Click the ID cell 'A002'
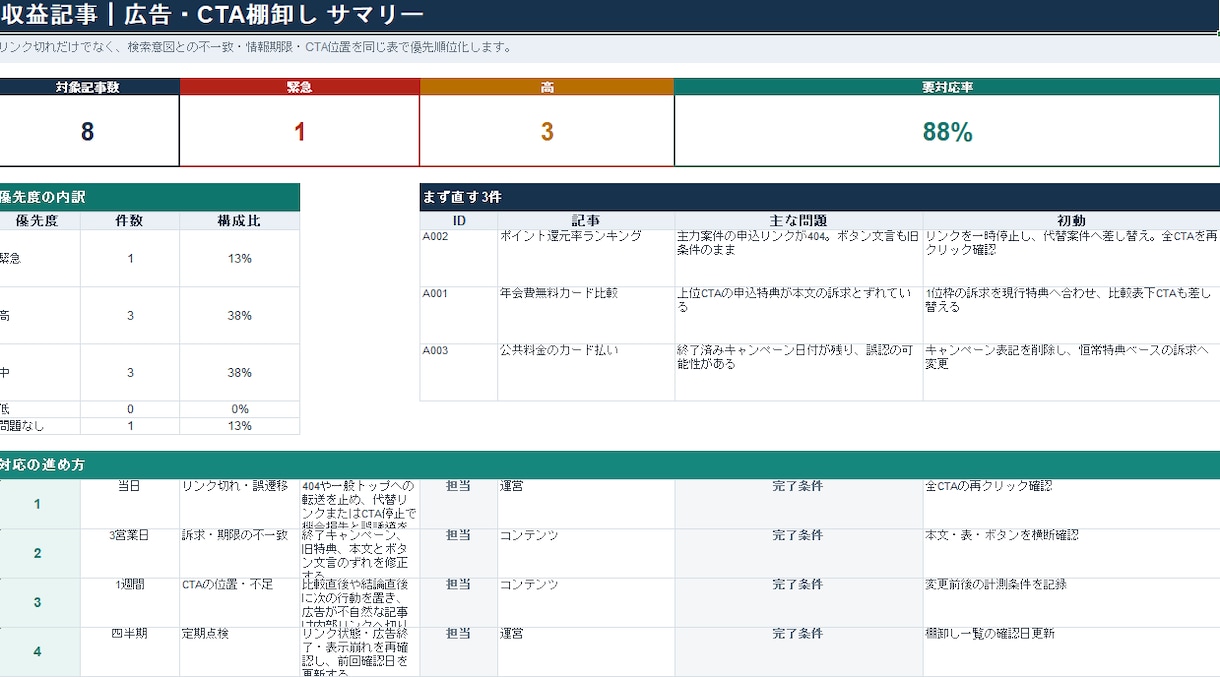Image resolution: width=1220 pixels, height=677 pixels. pos(459,259)
